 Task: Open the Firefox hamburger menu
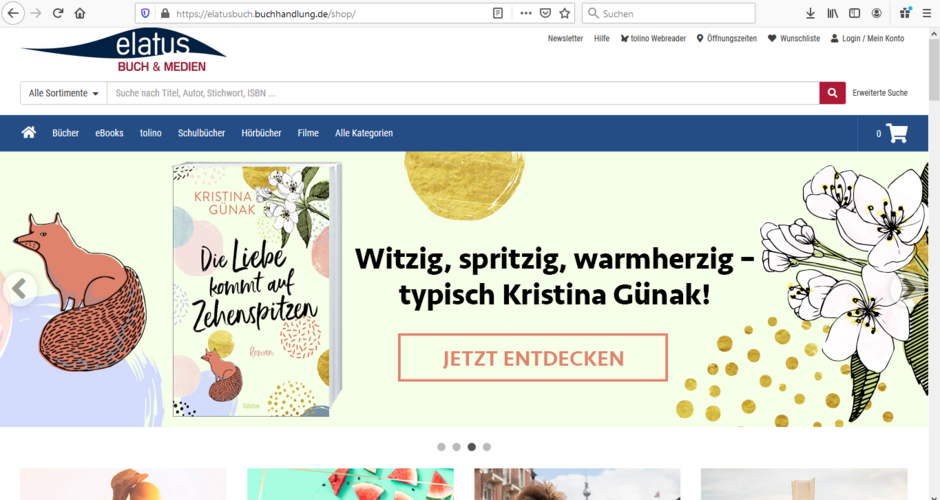pyautogui.click(x=927, y=13)
